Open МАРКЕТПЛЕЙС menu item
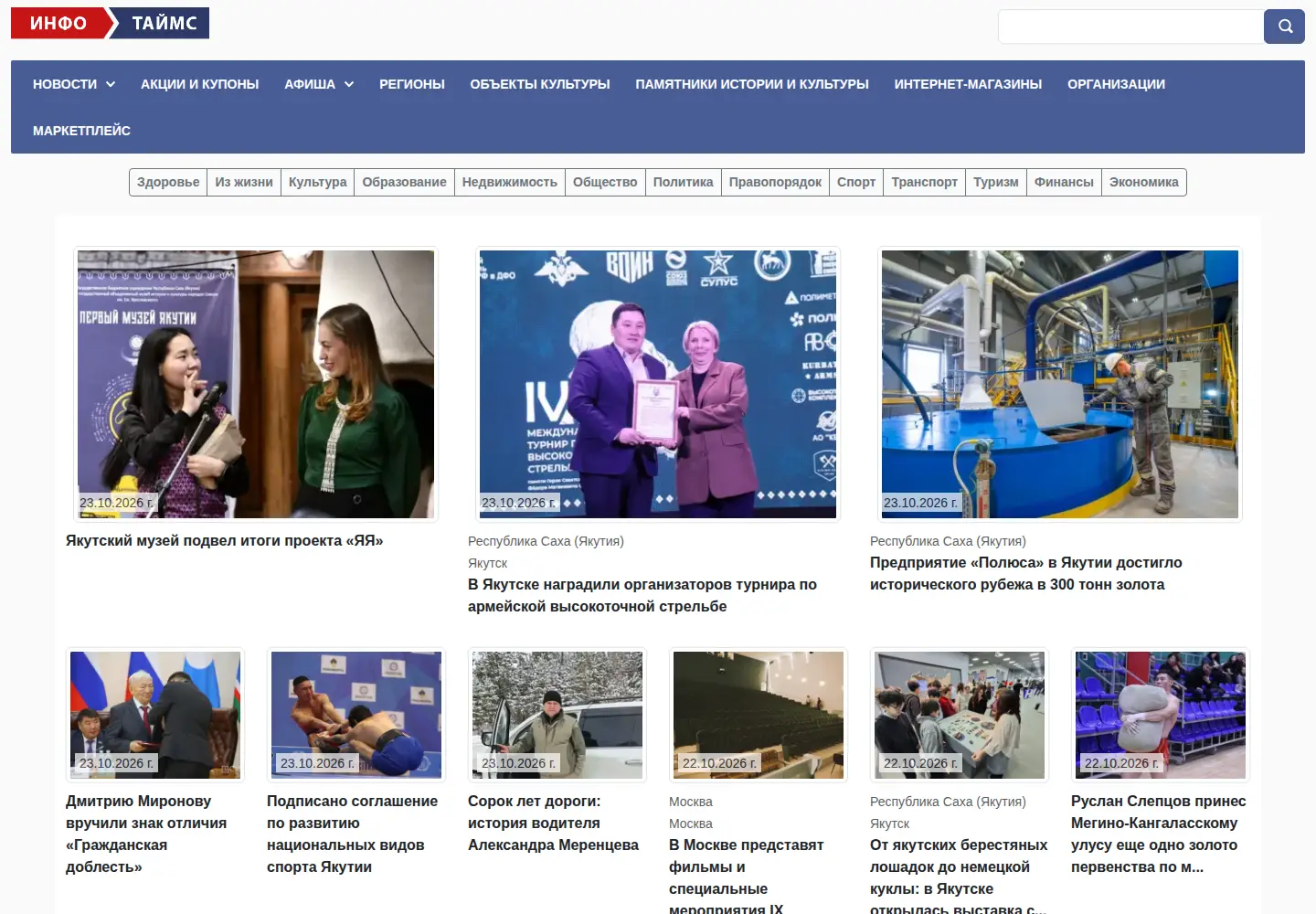Screen dimensions: 1316x914 (x=81, y=131)
